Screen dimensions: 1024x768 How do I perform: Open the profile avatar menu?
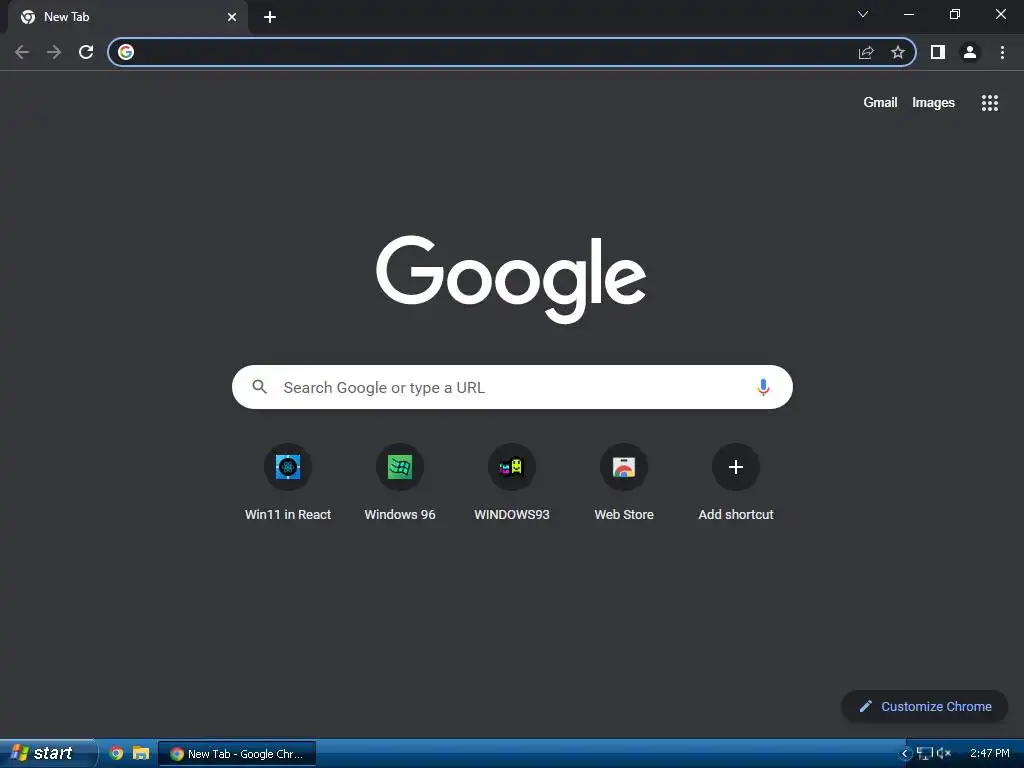[x=970, y=52]
